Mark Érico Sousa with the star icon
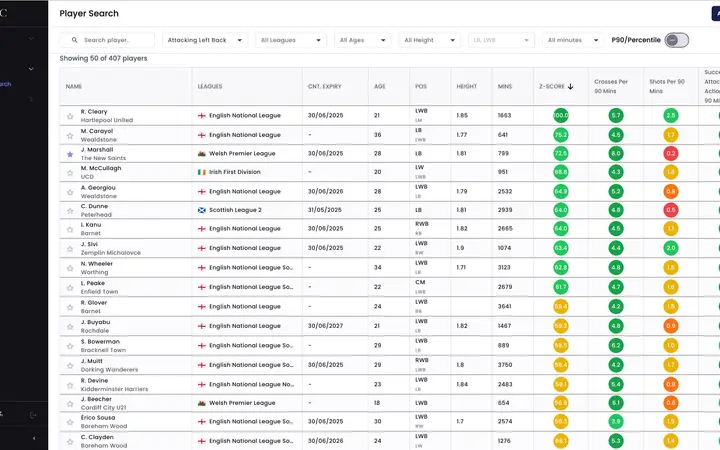Image resolution: width=720 pixels, height=450 pixels. pyautogui.click(x=70, y=421)
